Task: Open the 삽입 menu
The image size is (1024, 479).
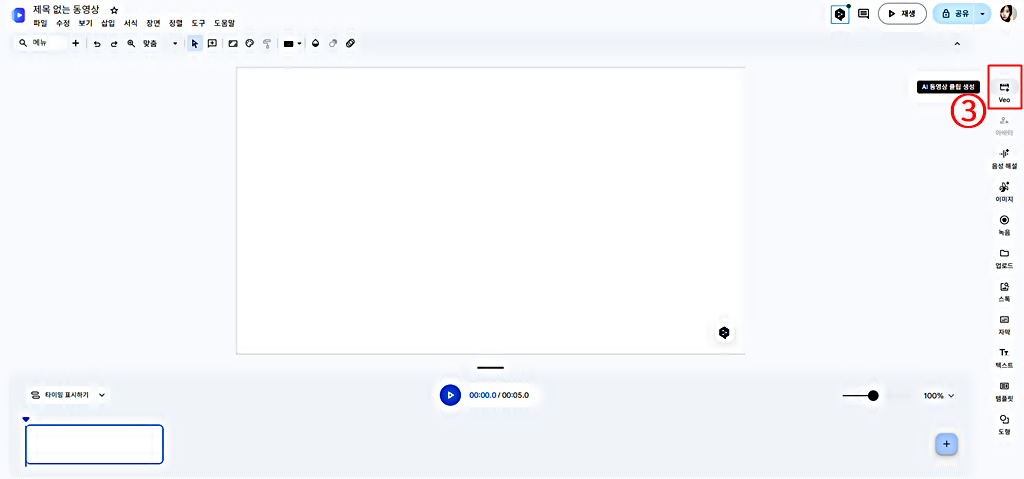Action: [x=108, y=23]
